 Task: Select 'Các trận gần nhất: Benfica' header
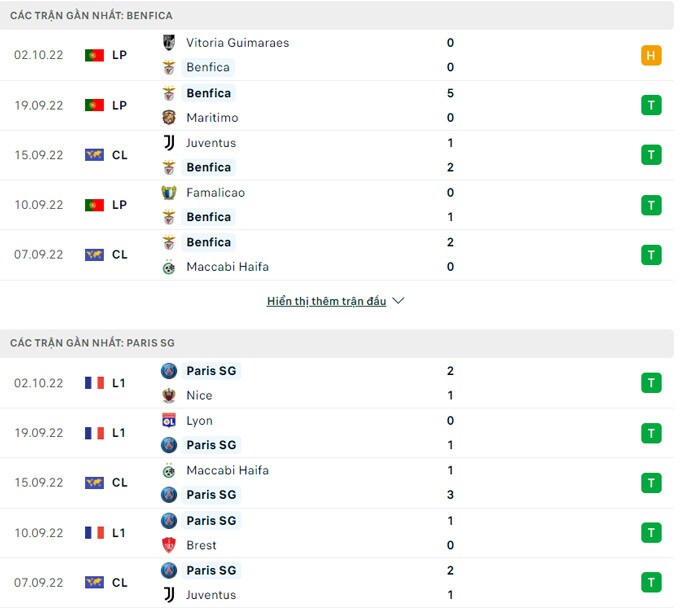(x=91, y=16)
